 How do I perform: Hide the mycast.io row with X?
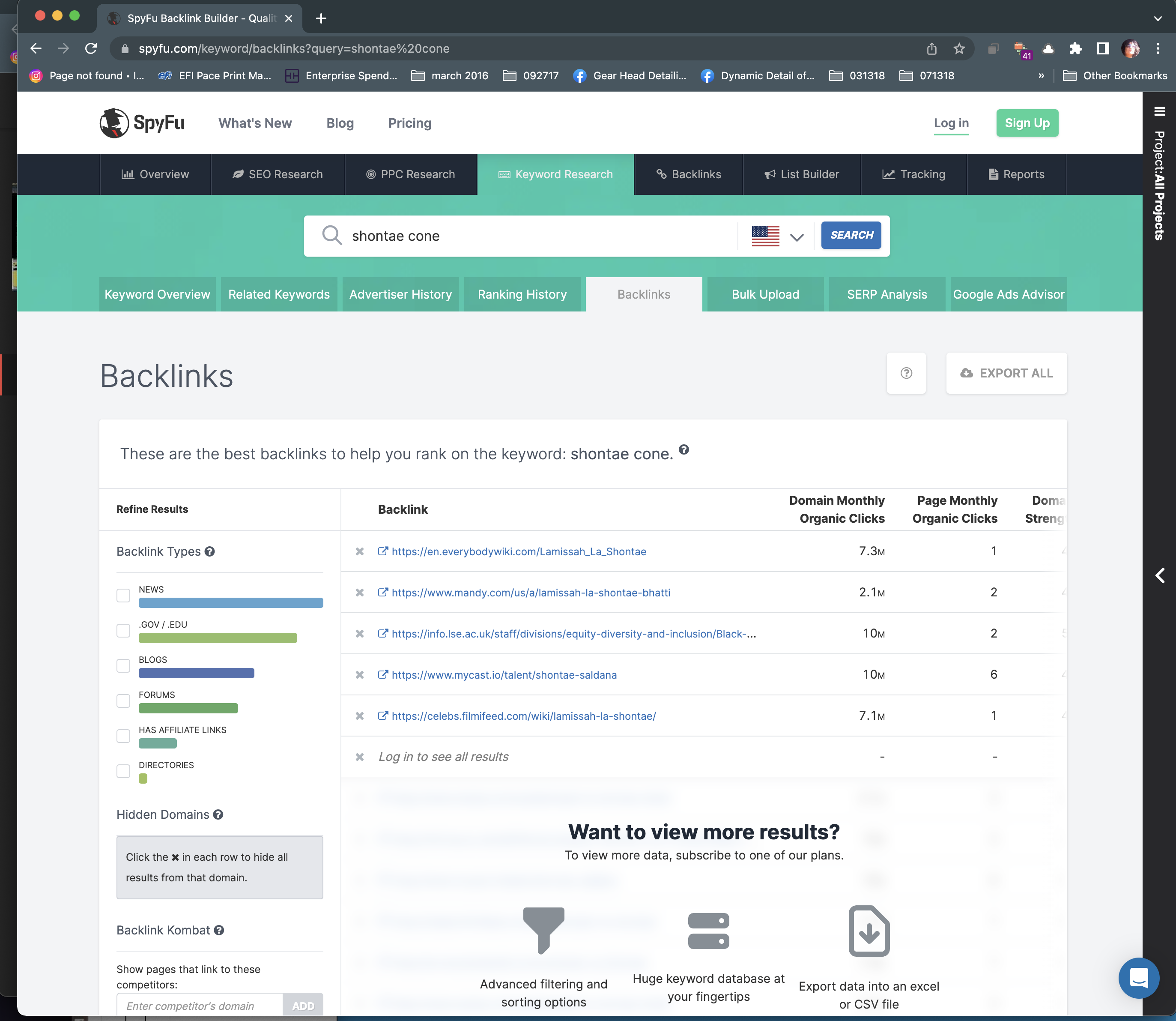click(x=360, y=674)
